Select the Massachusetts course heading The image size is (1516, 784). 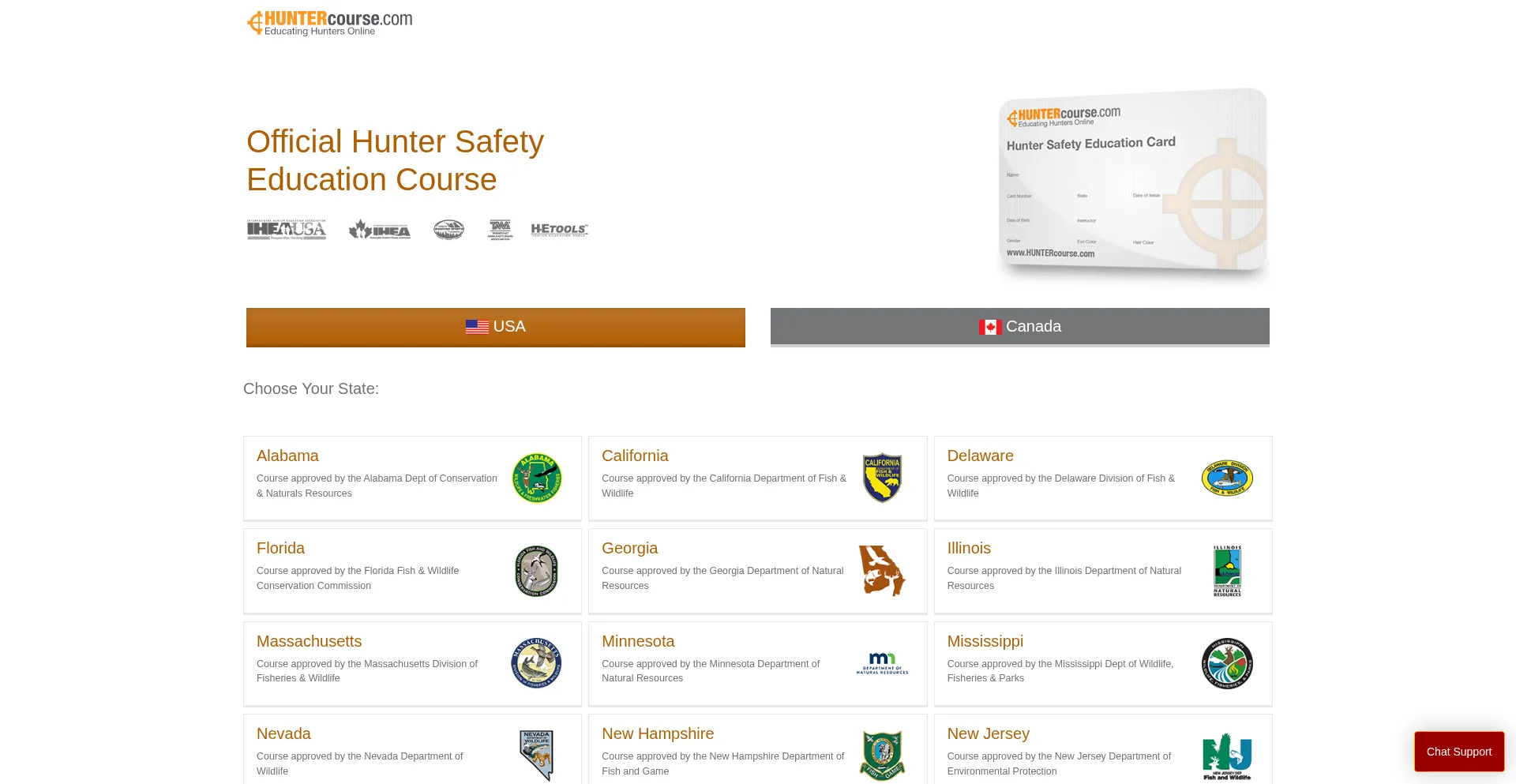tap(309, 641)
